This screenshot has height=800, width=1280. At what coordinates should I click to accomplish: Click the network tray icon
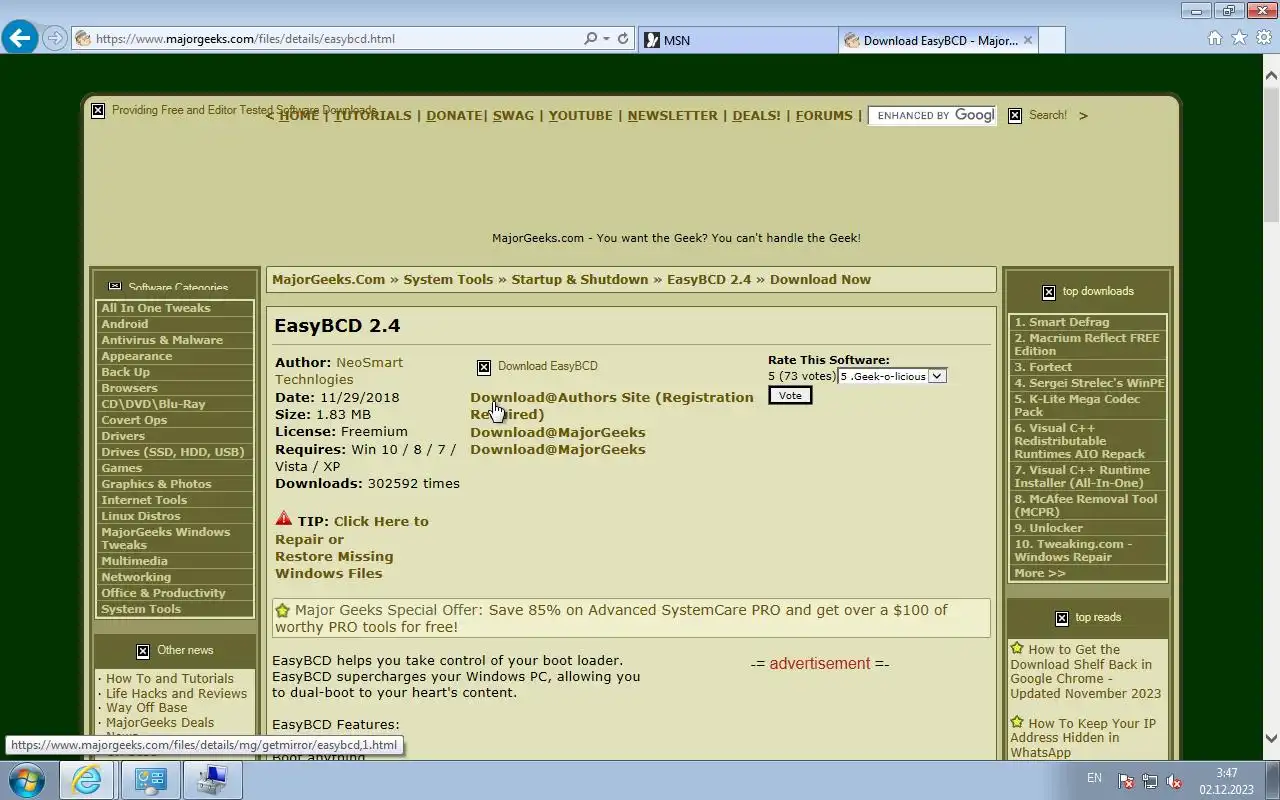point(1150,781)
